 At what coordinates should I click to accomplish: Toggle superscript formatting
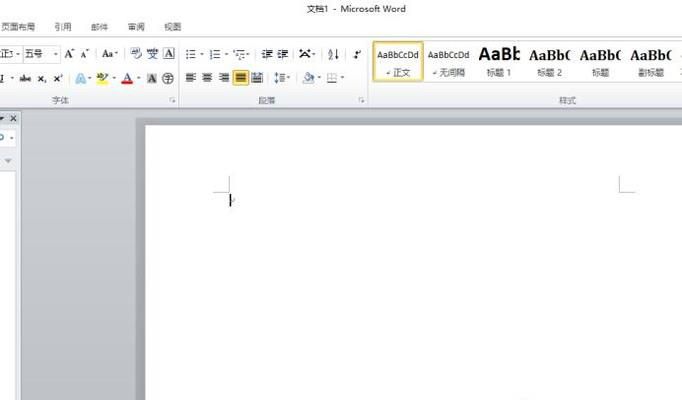[57, 78]
